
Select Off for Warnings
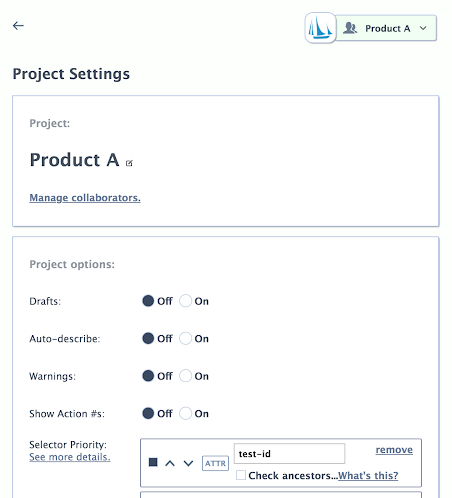pos(148,376)
